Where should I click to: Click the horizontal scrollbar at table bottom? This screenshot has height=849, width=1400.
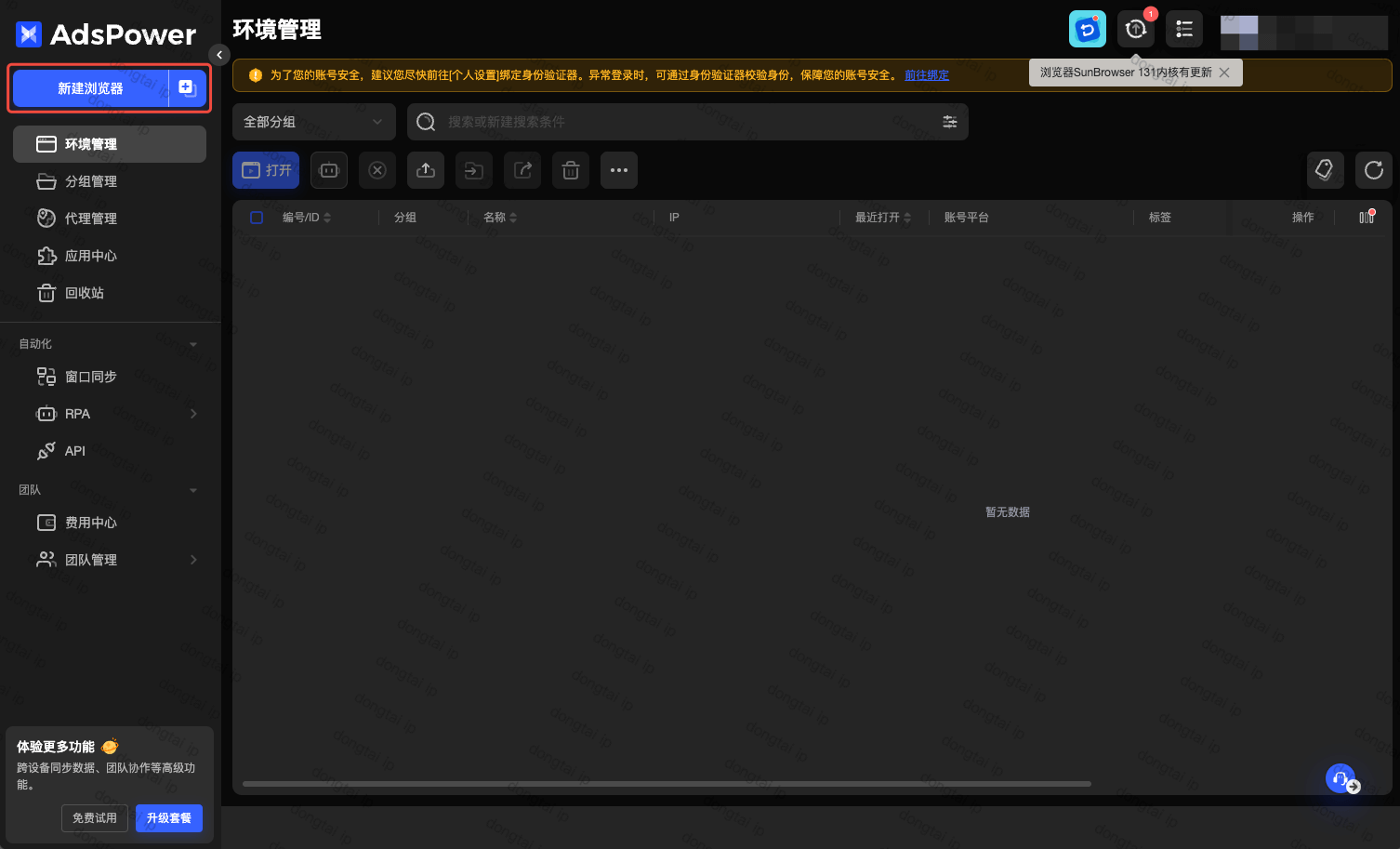666,784
